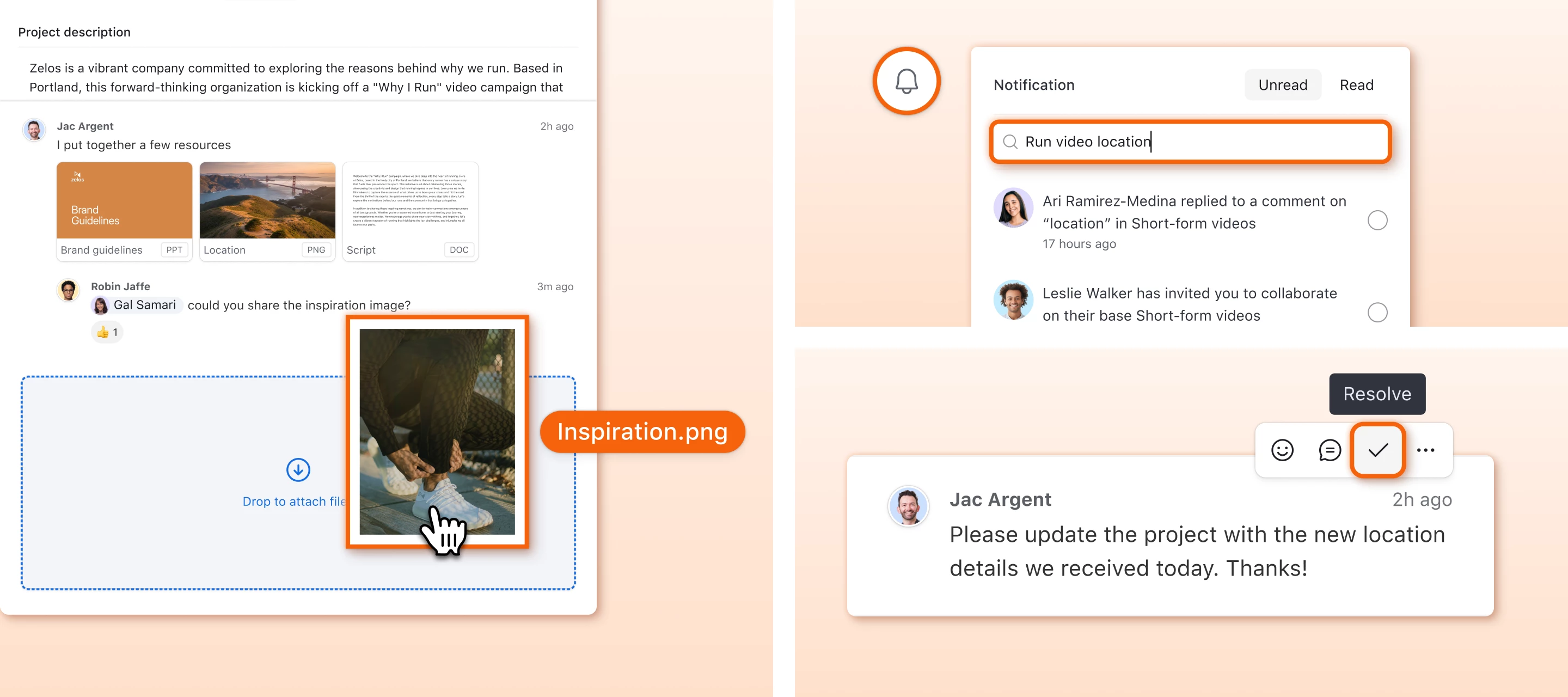The width and height of the screenshot is (1568, 697).
Task: Click the Resolve checkmark icon
Action: 1377,450
